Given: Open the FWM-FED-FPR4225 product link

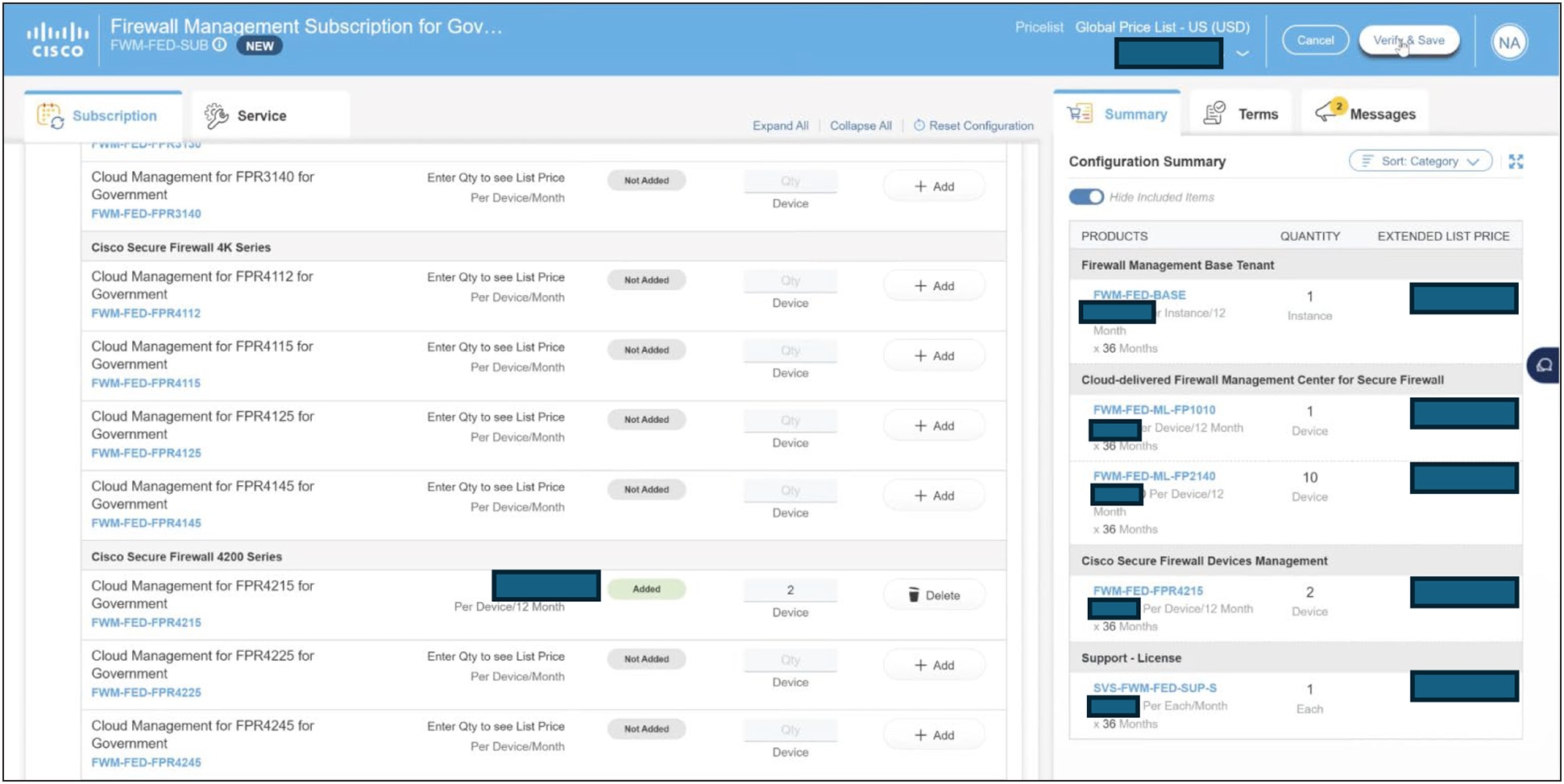Looking at the screenshot, I should 146,694.
